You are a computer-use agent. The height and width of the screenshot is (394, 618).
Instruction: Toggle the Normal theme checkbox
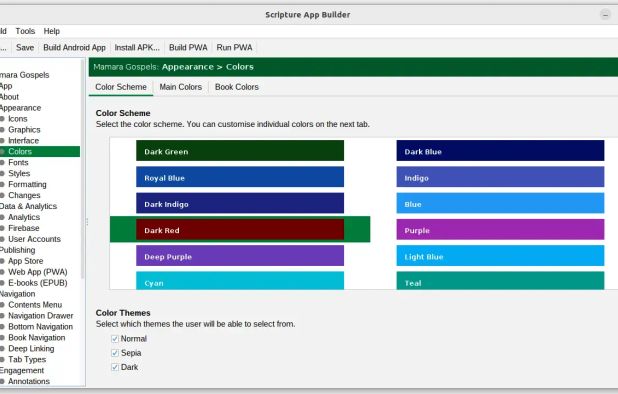coord(115,339)
